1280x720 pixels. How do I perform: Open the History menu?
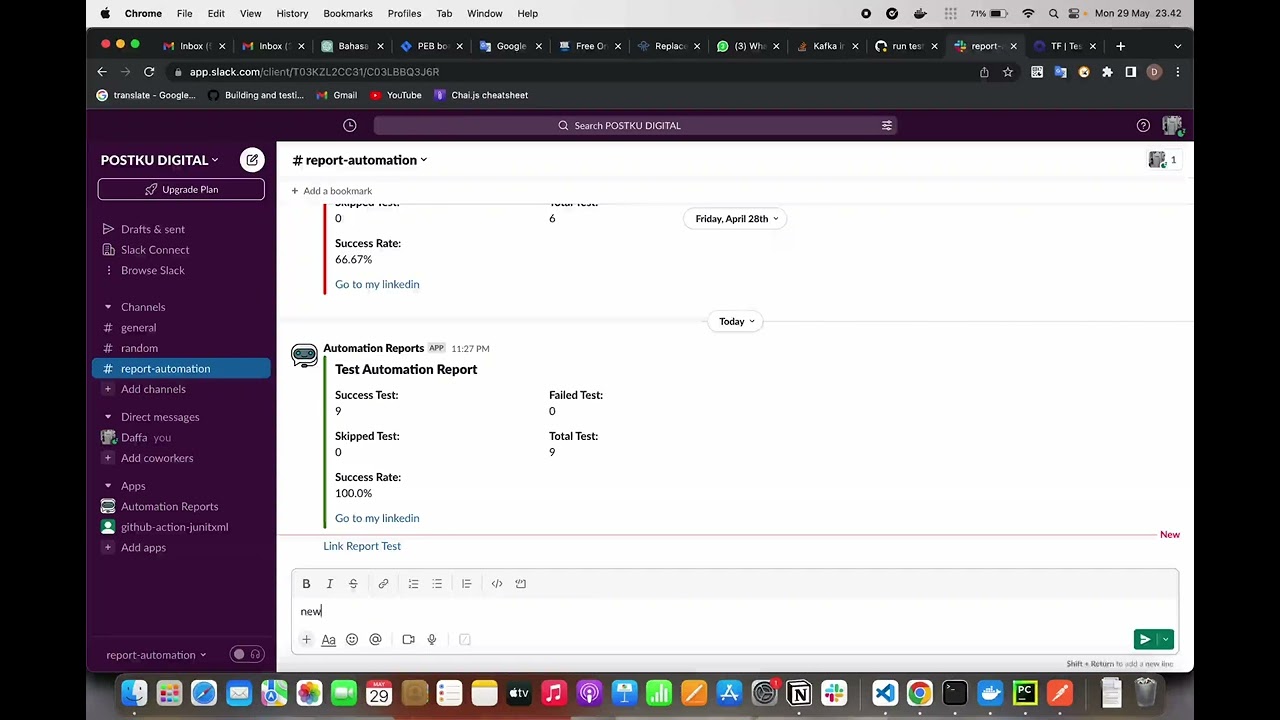pyautogui.click(x=292, y=14)
